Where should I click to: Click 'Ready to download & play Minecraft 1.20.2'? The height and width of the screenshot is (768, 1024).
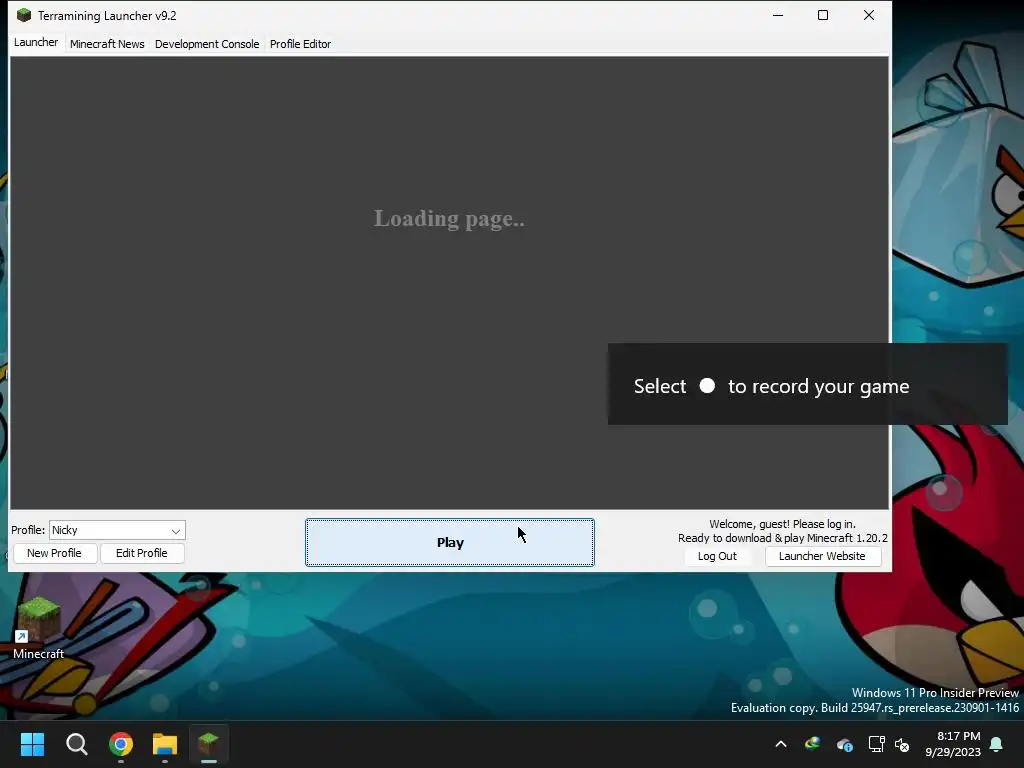tap(782, 538)
